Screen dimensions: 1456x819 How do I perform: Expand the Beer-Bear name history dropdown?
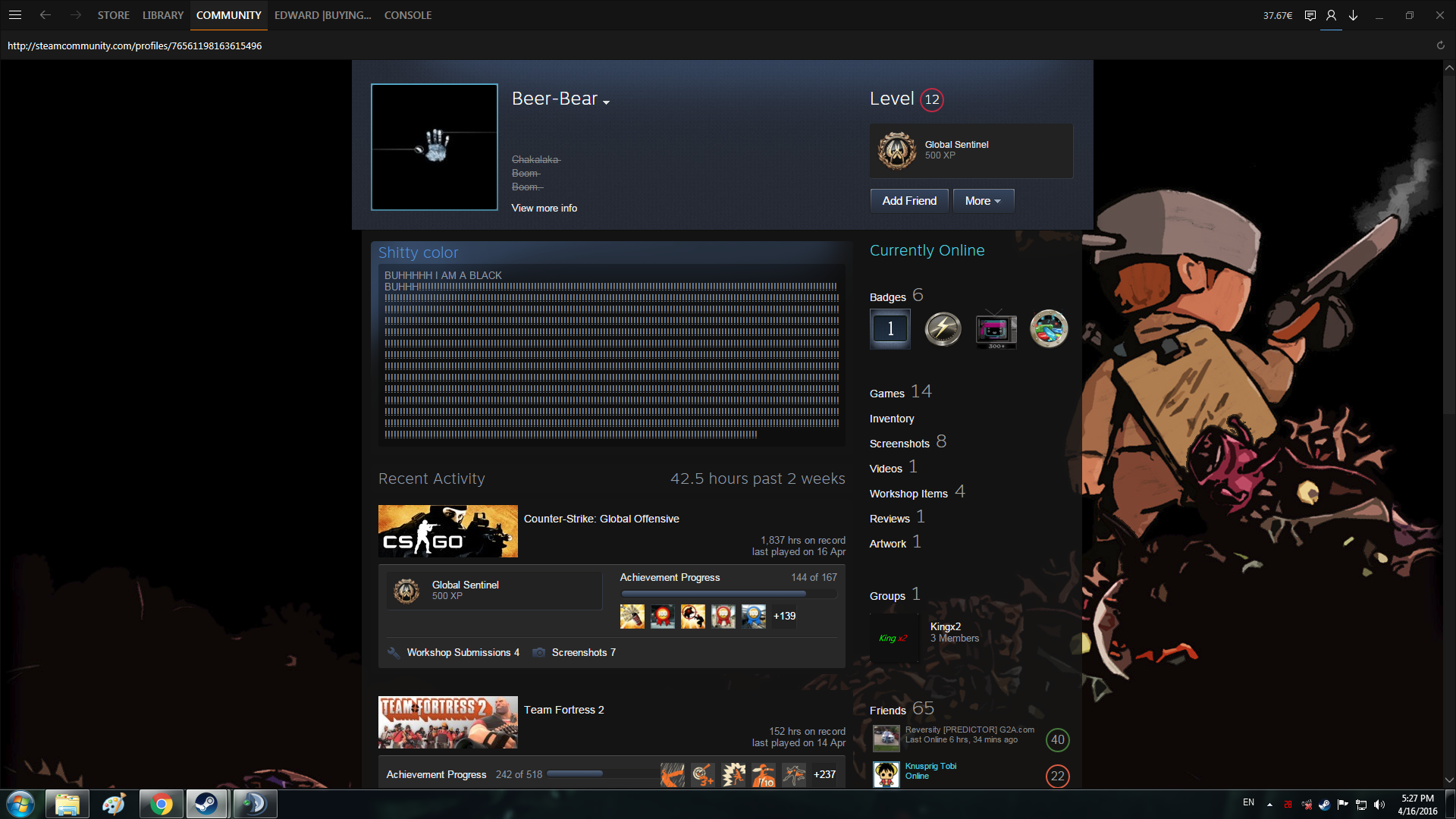pos(606,102)
